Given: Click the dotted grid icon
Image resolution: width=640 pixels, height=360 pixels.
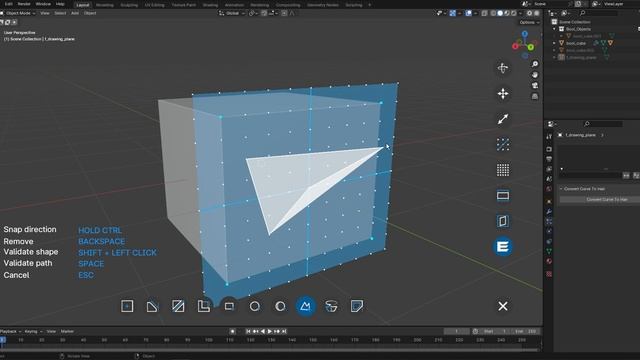Looking at the screenshot, I should pyautogui.click(x=503, y=170).
